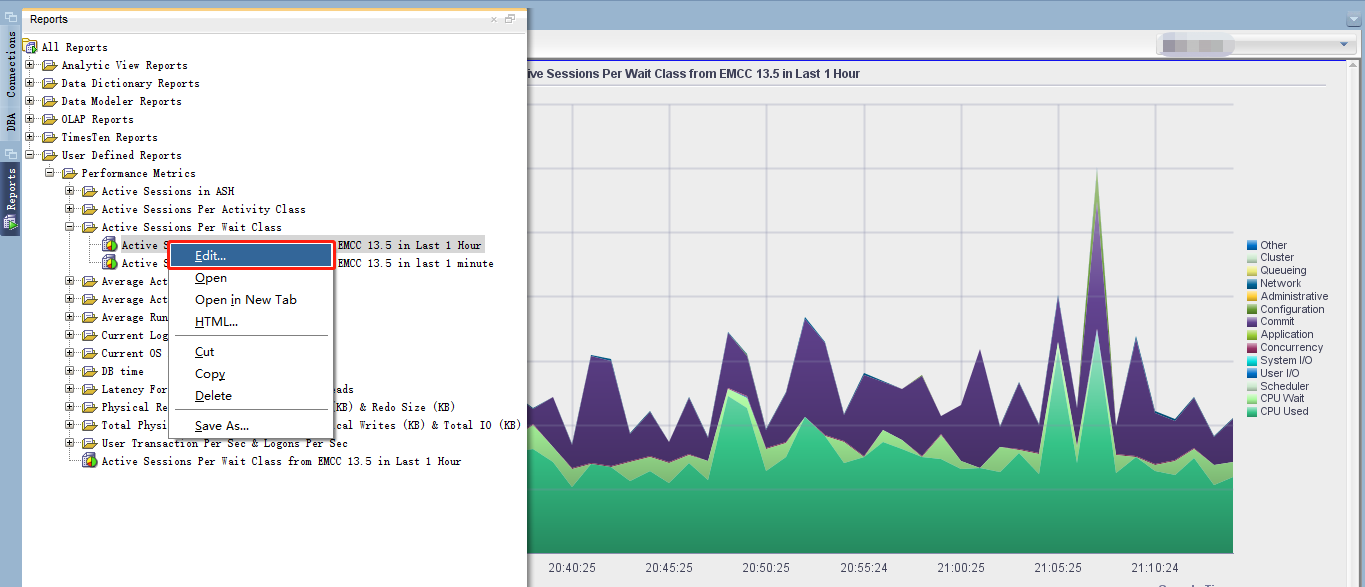
Task: Click the User Transaction Per Sec folder icon
Action: 89,443
